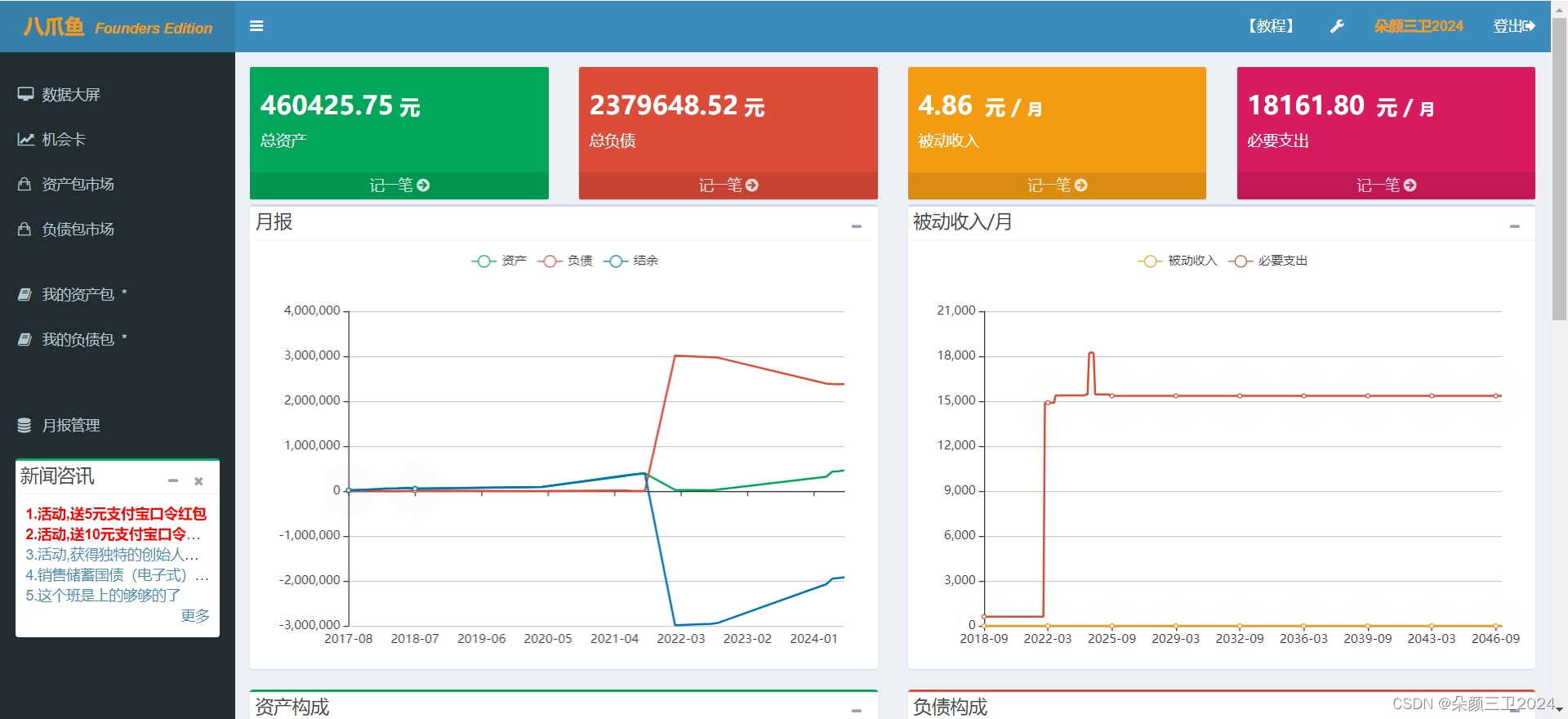The height and width of the screenshot is (719, 1568).
Task: Click the 登出 logout icon
Action: pyautogui.click(x=1530, y=26)
